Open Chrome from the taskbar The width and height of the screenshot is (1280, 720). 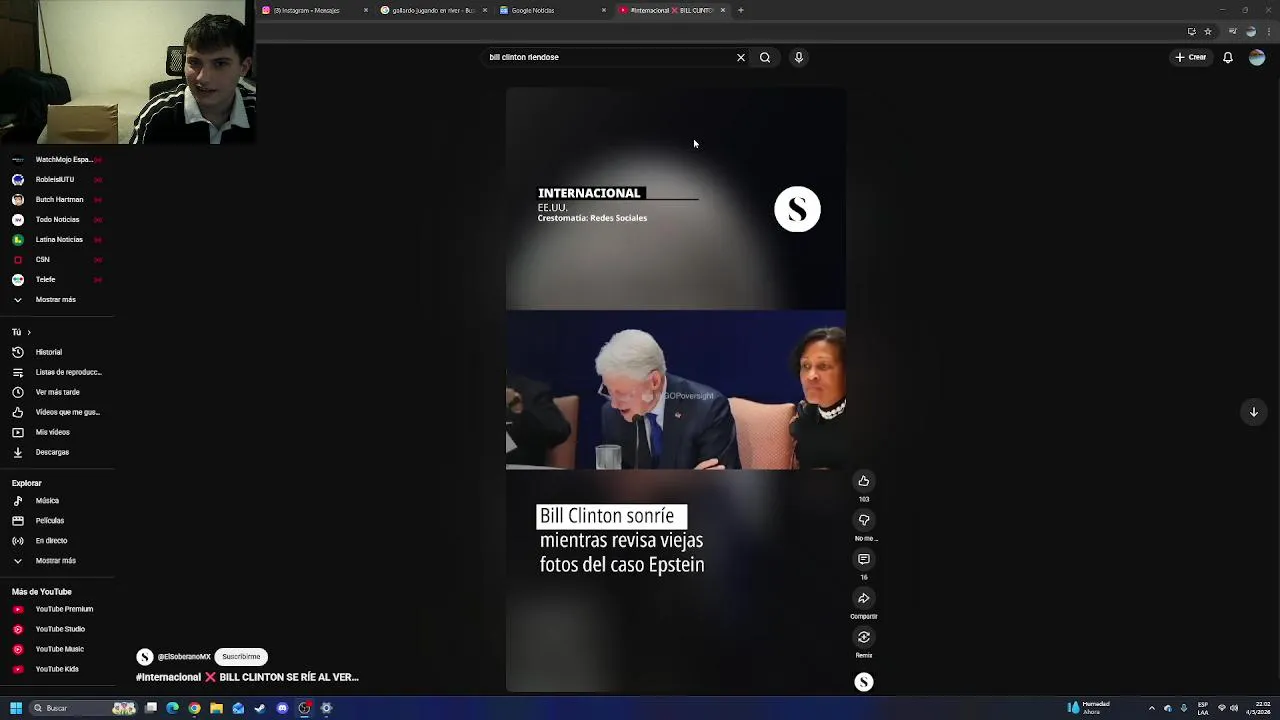(x=194, y=708)
